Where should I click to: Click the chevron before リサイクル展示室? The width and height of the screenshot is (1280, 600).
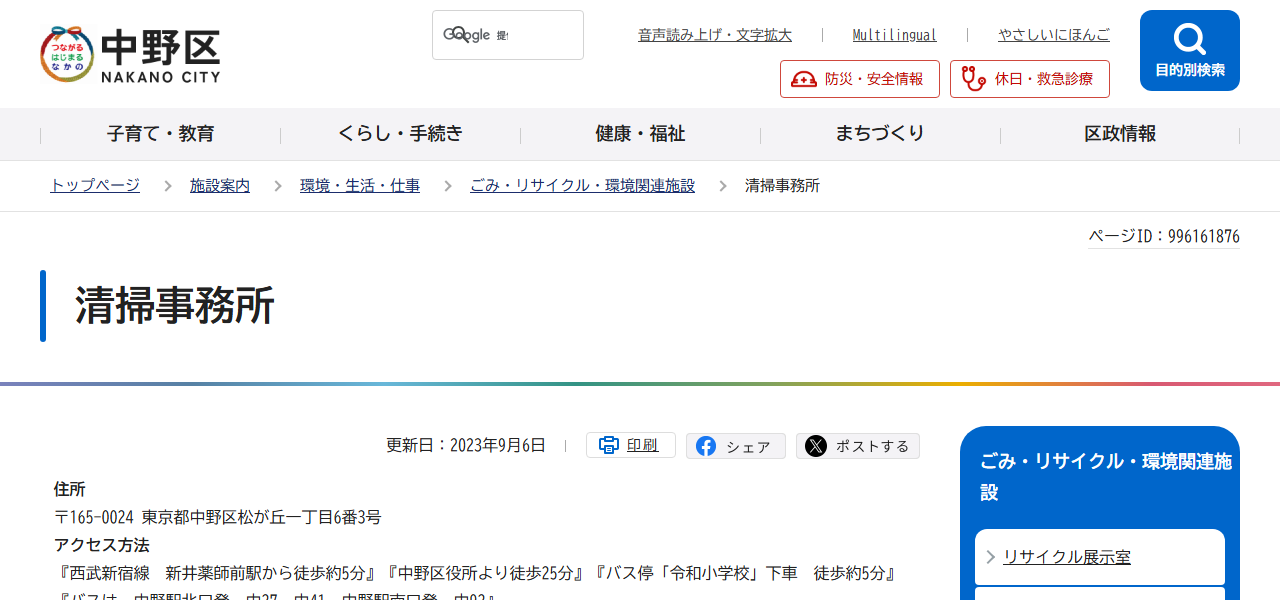(x=990, y=557)
